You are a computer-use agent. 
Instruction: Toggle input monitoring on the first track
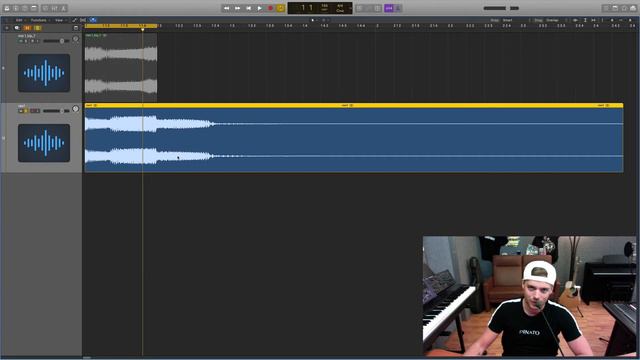click(x=38, y=41)
